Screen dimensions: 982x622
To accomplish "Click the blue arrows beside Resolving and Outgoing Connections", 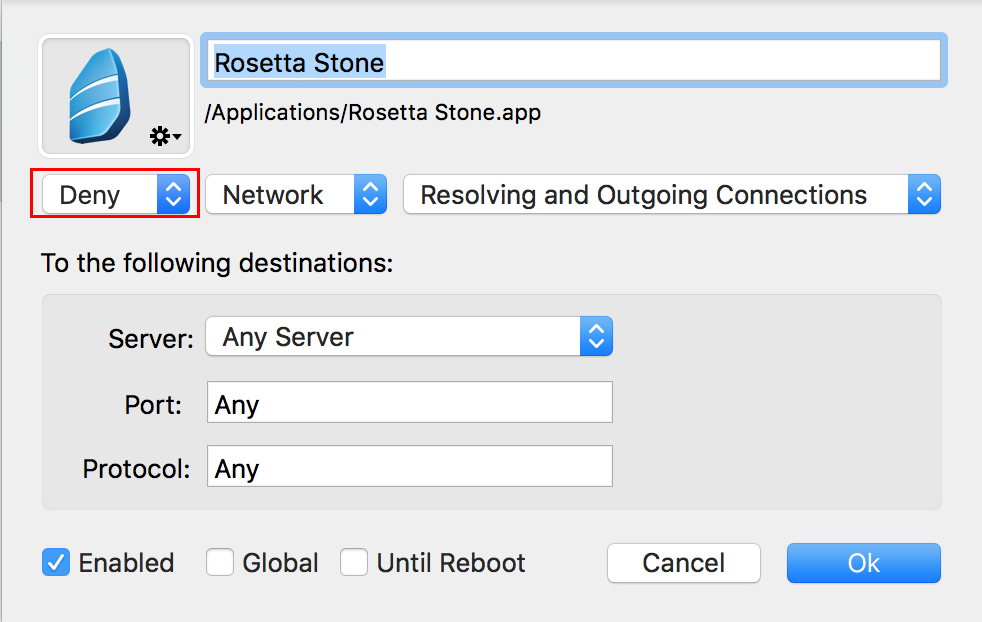I will [x=924, y=195].
